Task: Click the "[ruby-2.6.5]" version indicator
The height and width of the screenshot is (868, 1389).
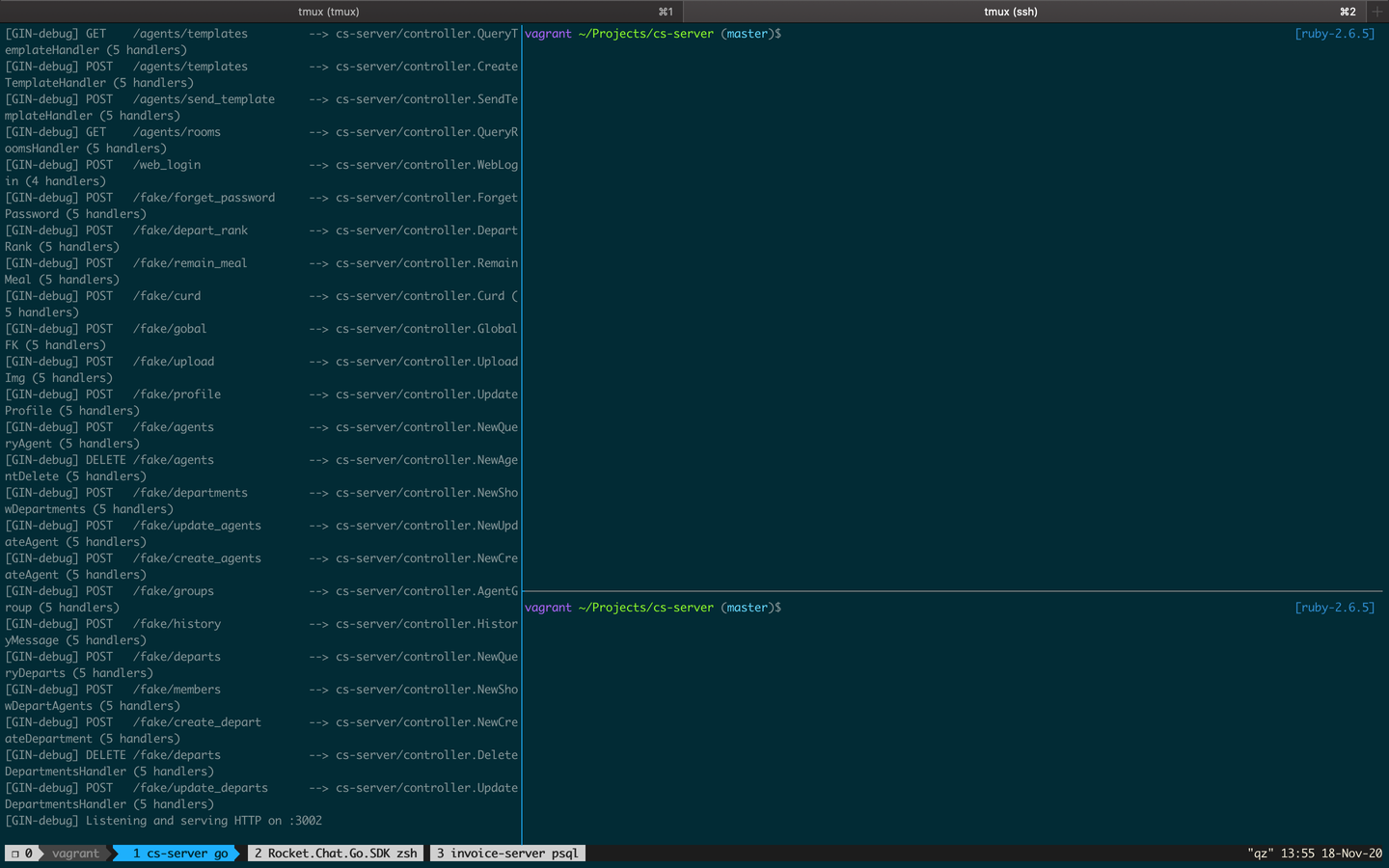Action: pos(1335,33)
